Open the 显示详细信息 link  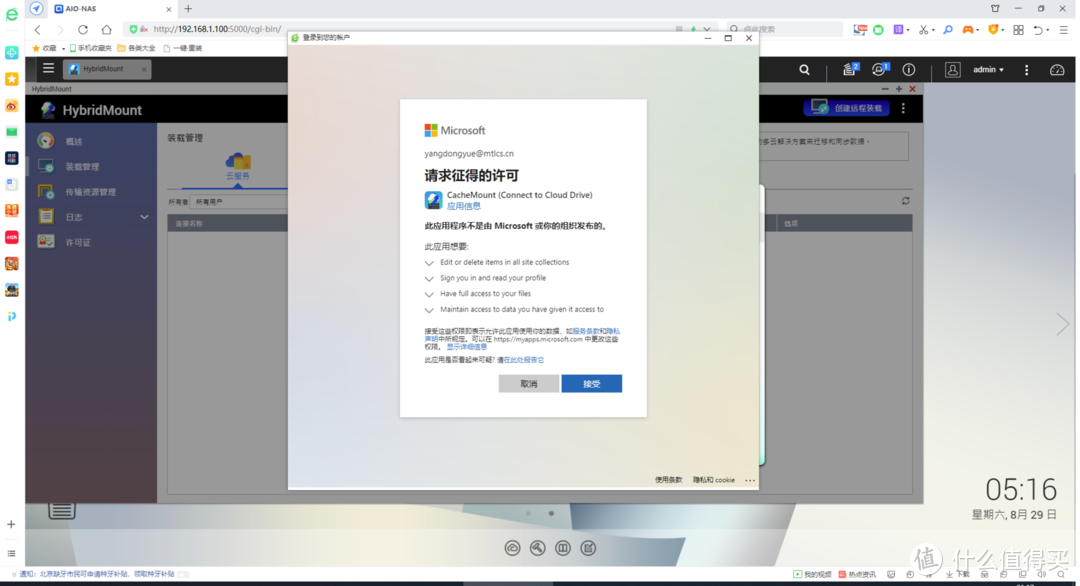(x=466, y=347)
